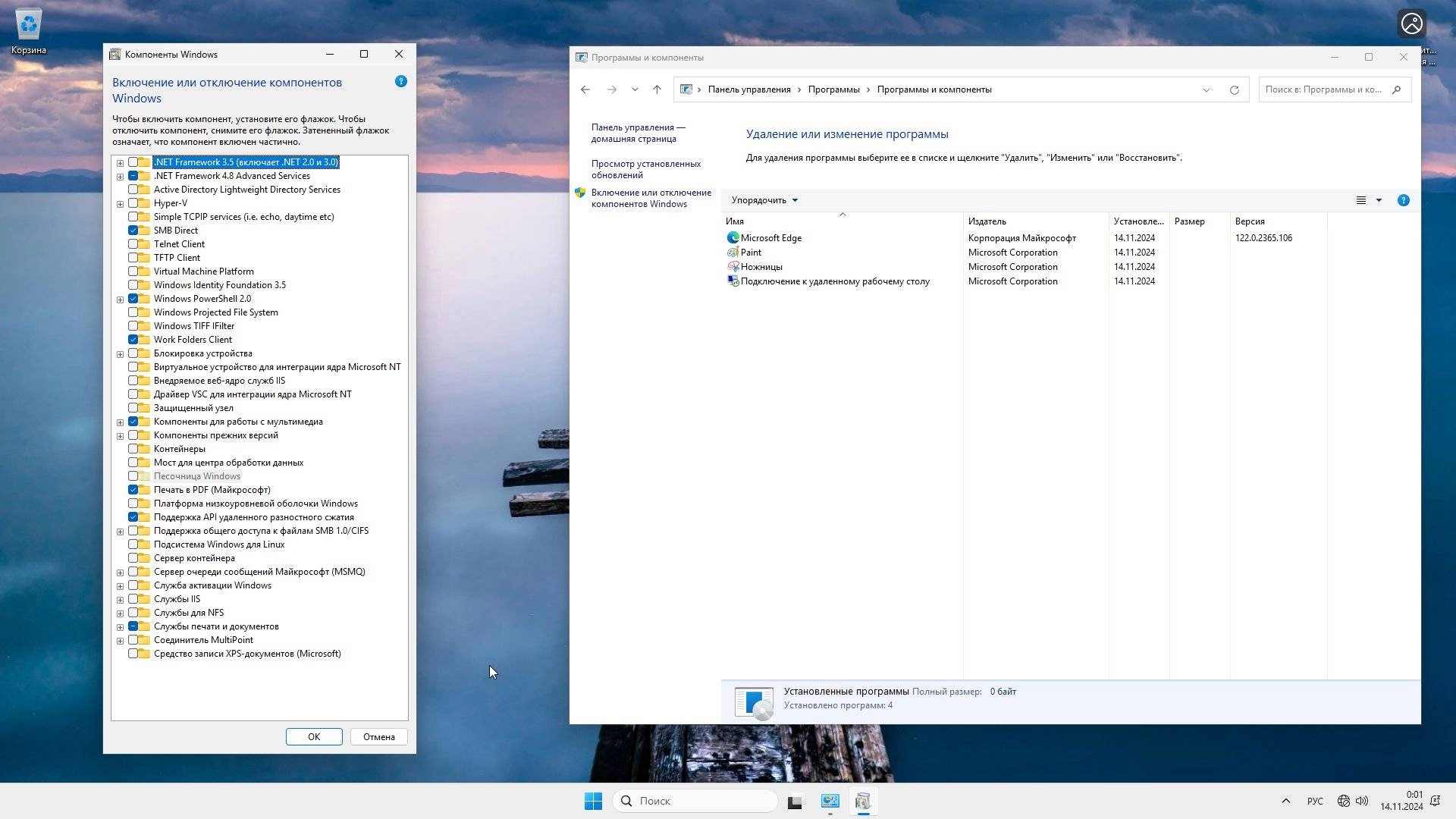Click Включение или отключение компонентов Windows link
This screenshot has height=819, width=1456.
pyautogui.click(x=651, y=198)
